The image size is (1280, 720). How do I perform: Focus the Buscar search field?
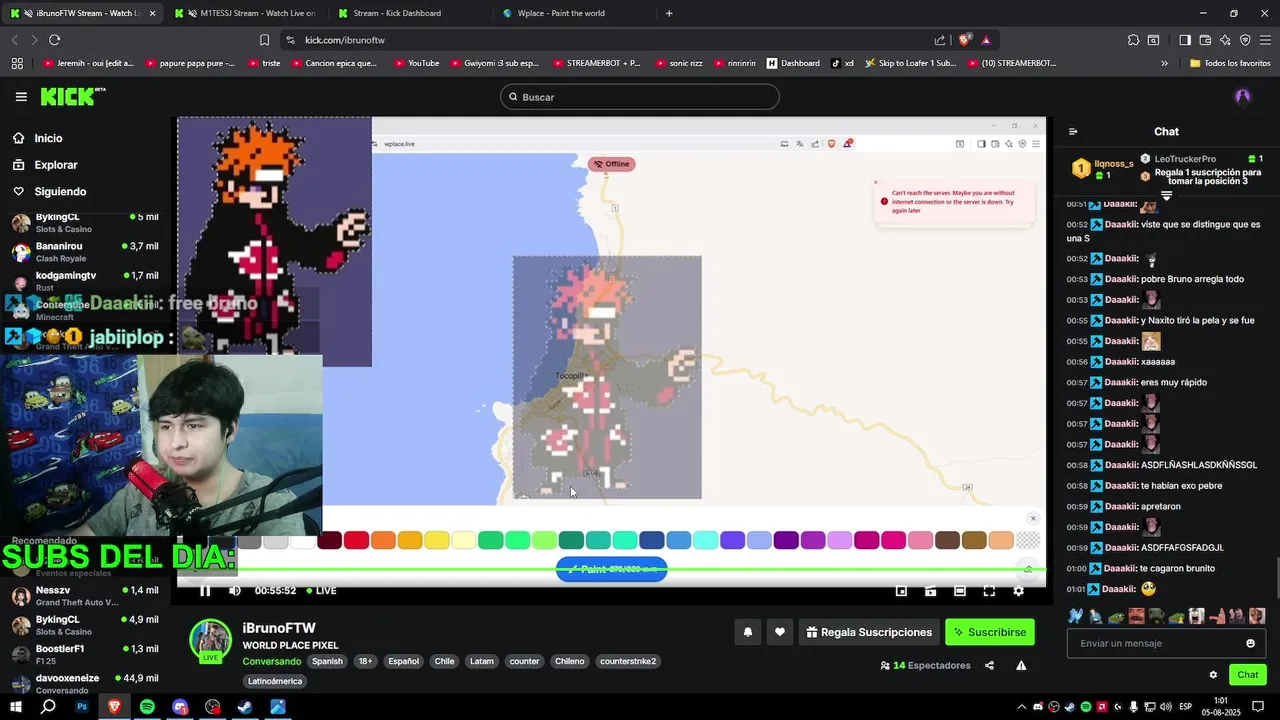click(640, 97)
